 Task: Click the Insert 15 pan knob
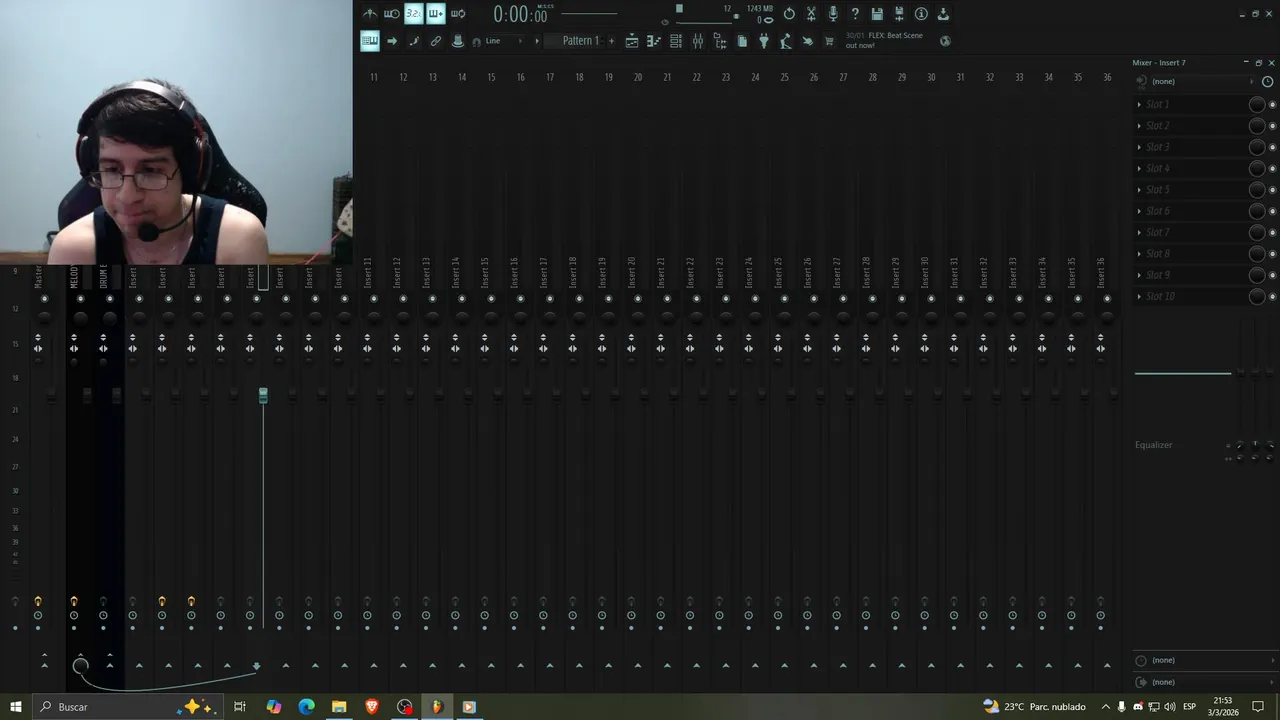491,317
